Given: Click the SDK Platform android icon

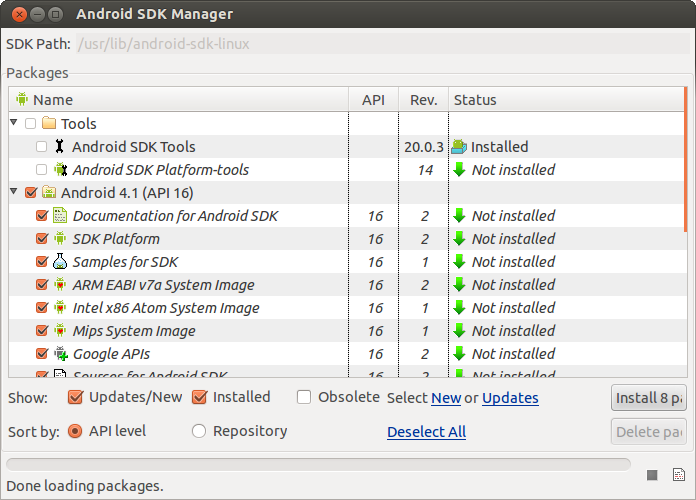Looking at the screenshot, I should click(x=60, y=238).
